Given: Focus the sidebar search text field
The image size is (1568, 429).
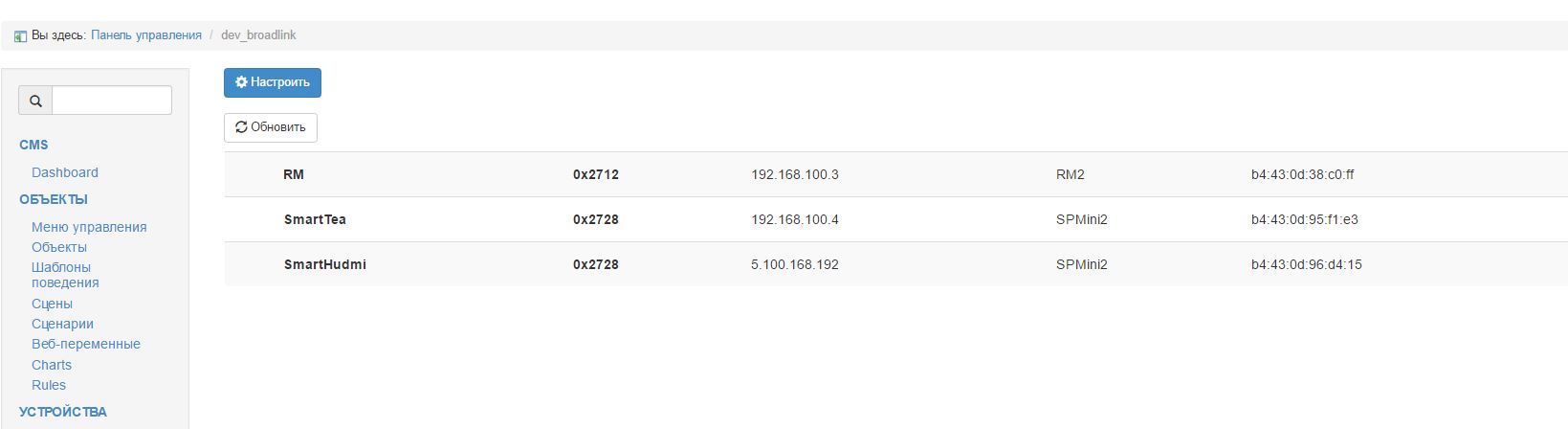Looking at the screenshot, I should pyautogui.click(x=112, y=101).
